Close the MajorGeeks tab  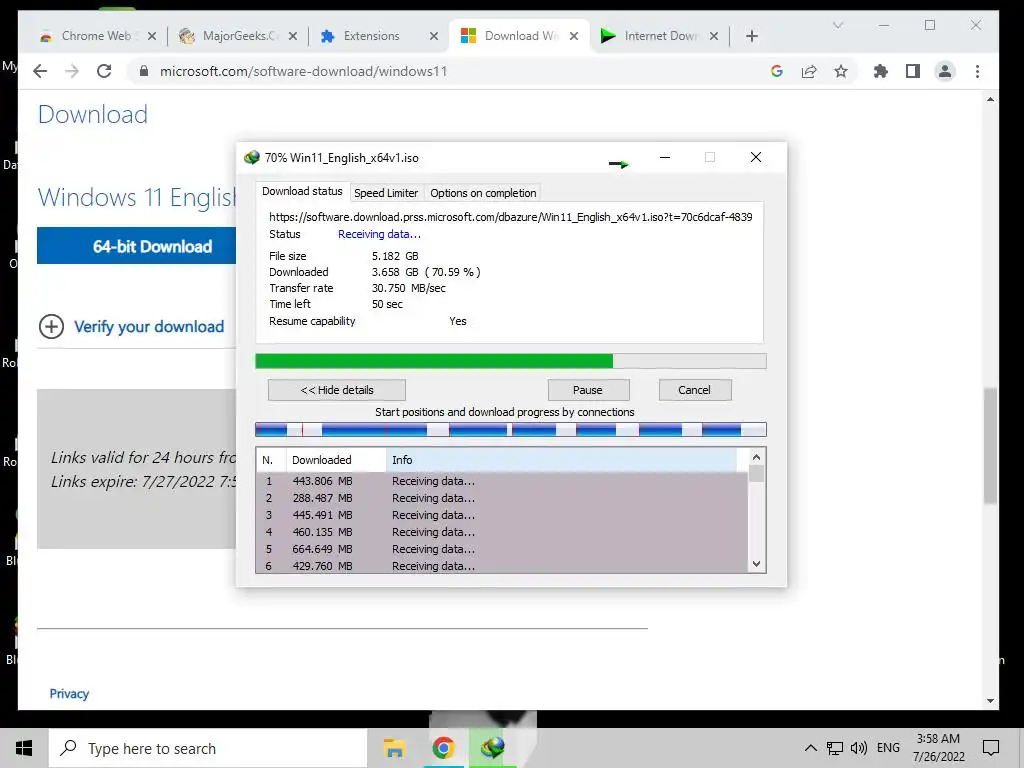[x=293, y=36]
